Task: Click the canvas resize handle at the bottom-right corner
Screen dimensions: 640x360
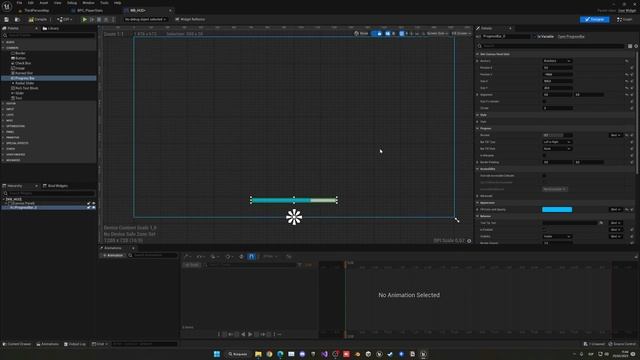Action: point(457,220)
